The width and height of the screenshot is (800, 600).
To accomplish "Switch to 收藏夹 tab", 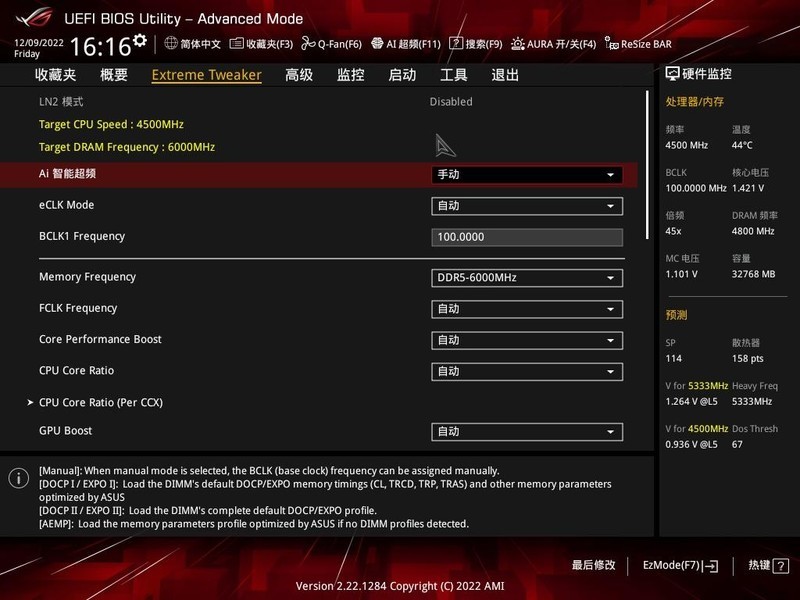I will [56, 75].
